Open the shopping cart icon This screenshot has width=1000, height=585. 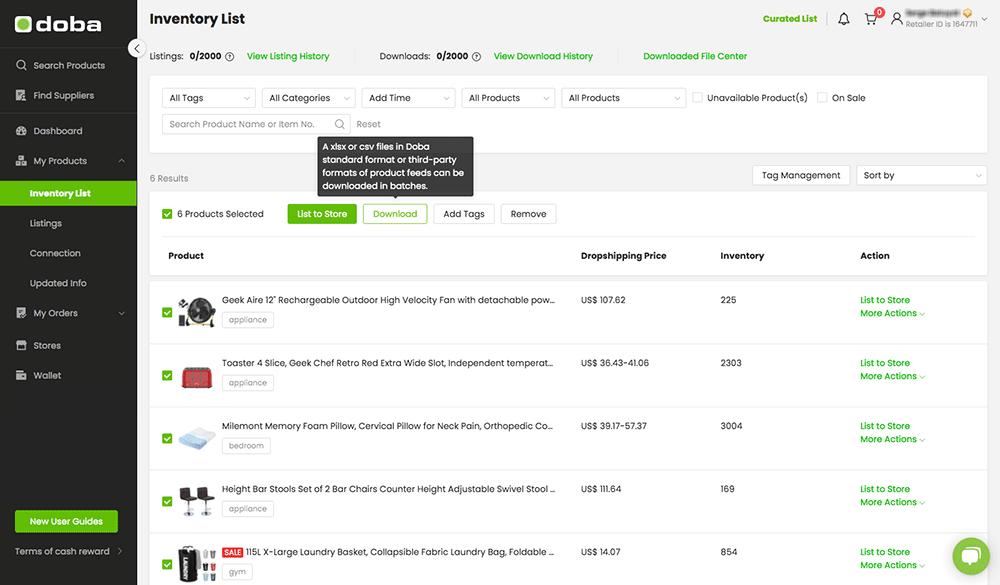(x=871, y=19)
